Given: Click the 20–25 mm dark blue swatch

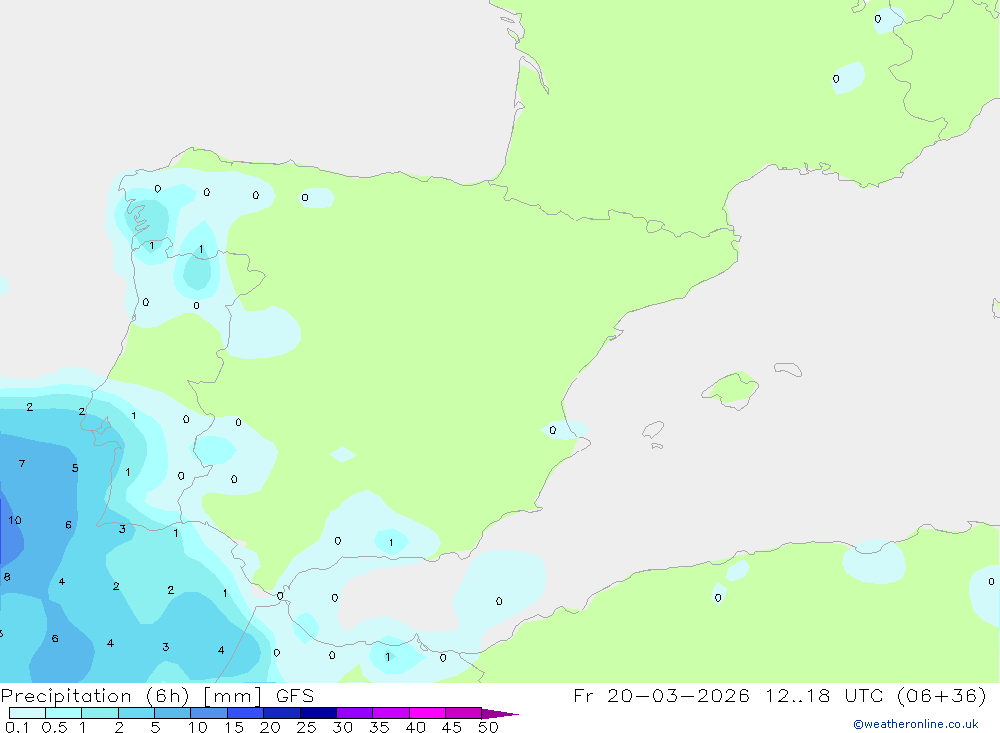Looking at the screenshot, I should (x=281, y=713).
